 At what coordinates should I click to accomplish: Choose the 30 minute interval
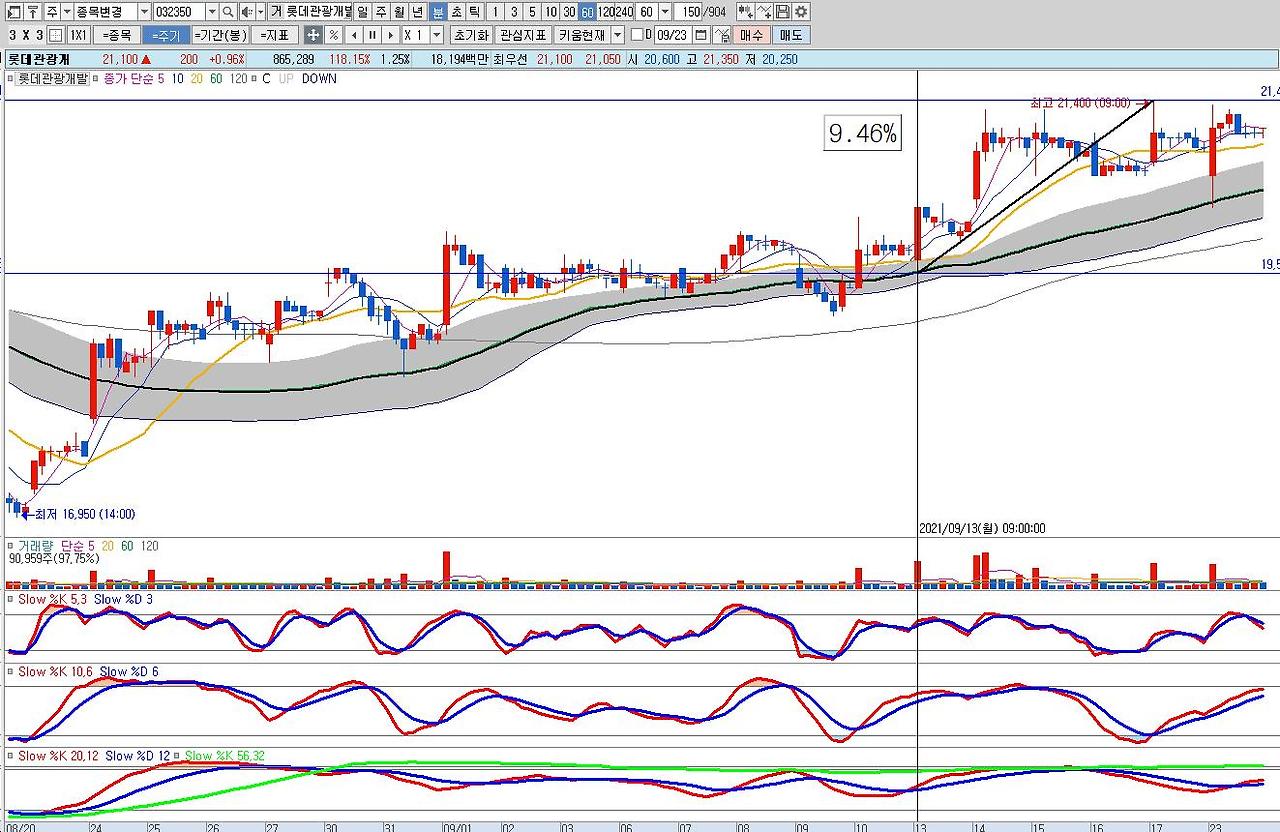pyautogui.click(x=569, y=12)
